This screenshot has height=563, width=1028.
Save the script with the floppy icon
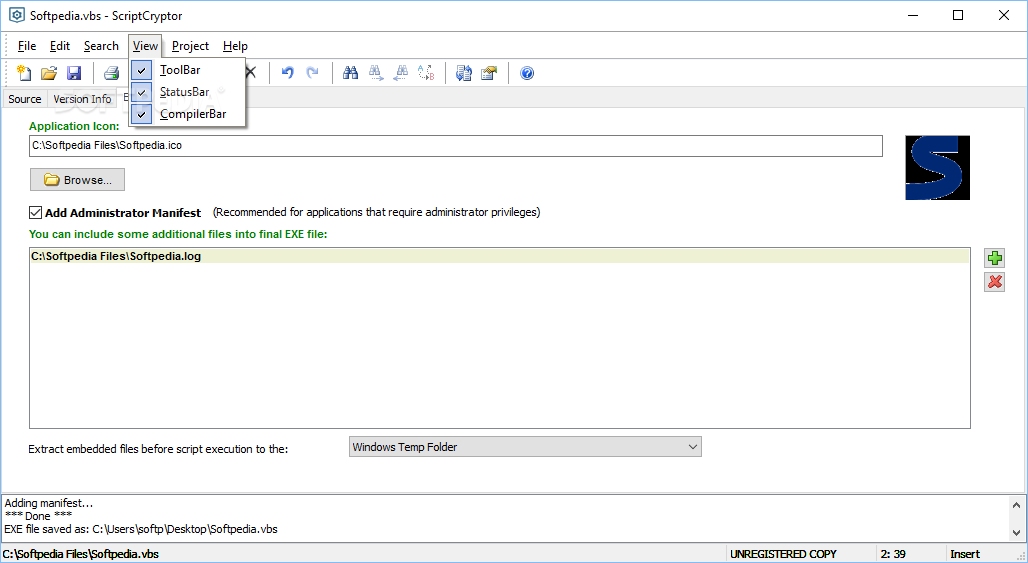click(74, 73)
